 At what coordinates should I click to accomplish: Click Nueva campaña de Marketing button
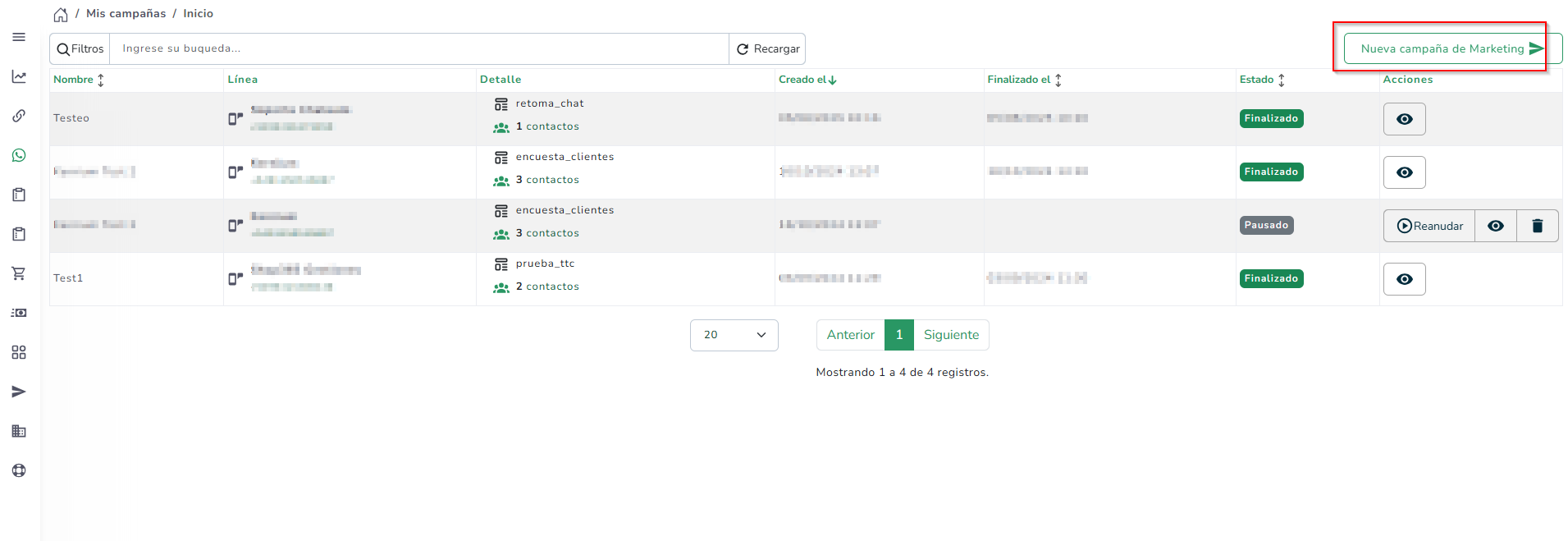(1451, 48)
